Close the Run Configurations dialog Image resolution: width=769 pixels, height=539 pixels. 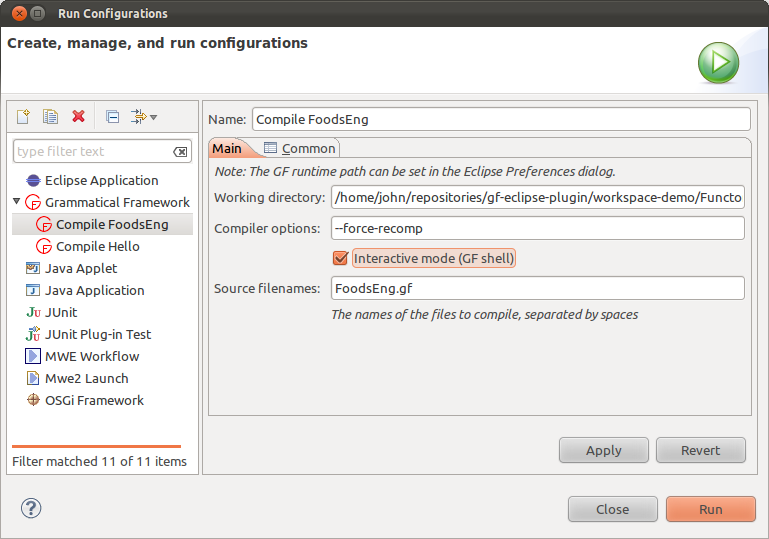tap(612, 509)
